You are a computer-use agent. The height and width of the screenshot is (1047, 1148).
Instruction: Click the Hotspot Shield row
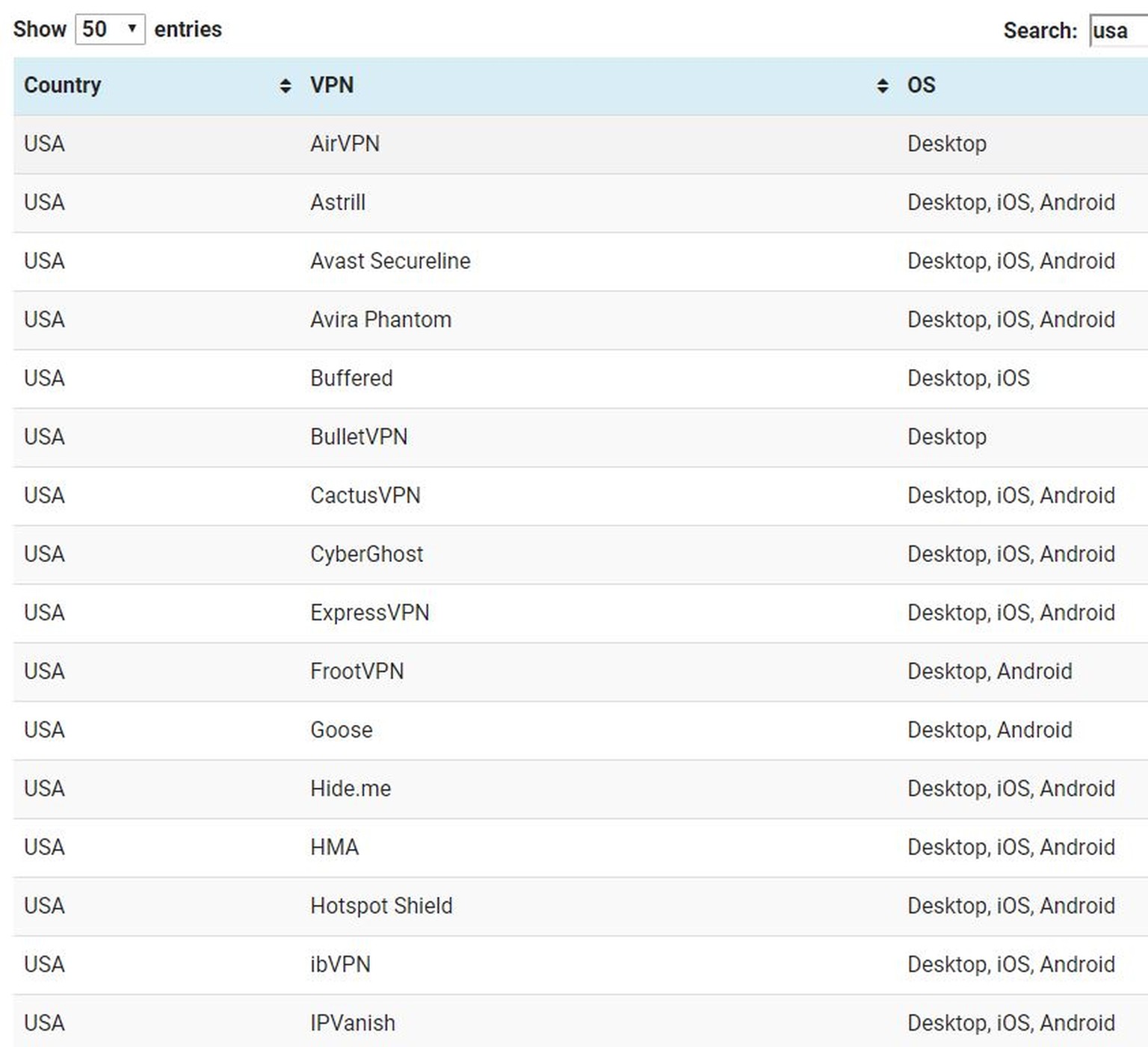click(x=381, y=906)
